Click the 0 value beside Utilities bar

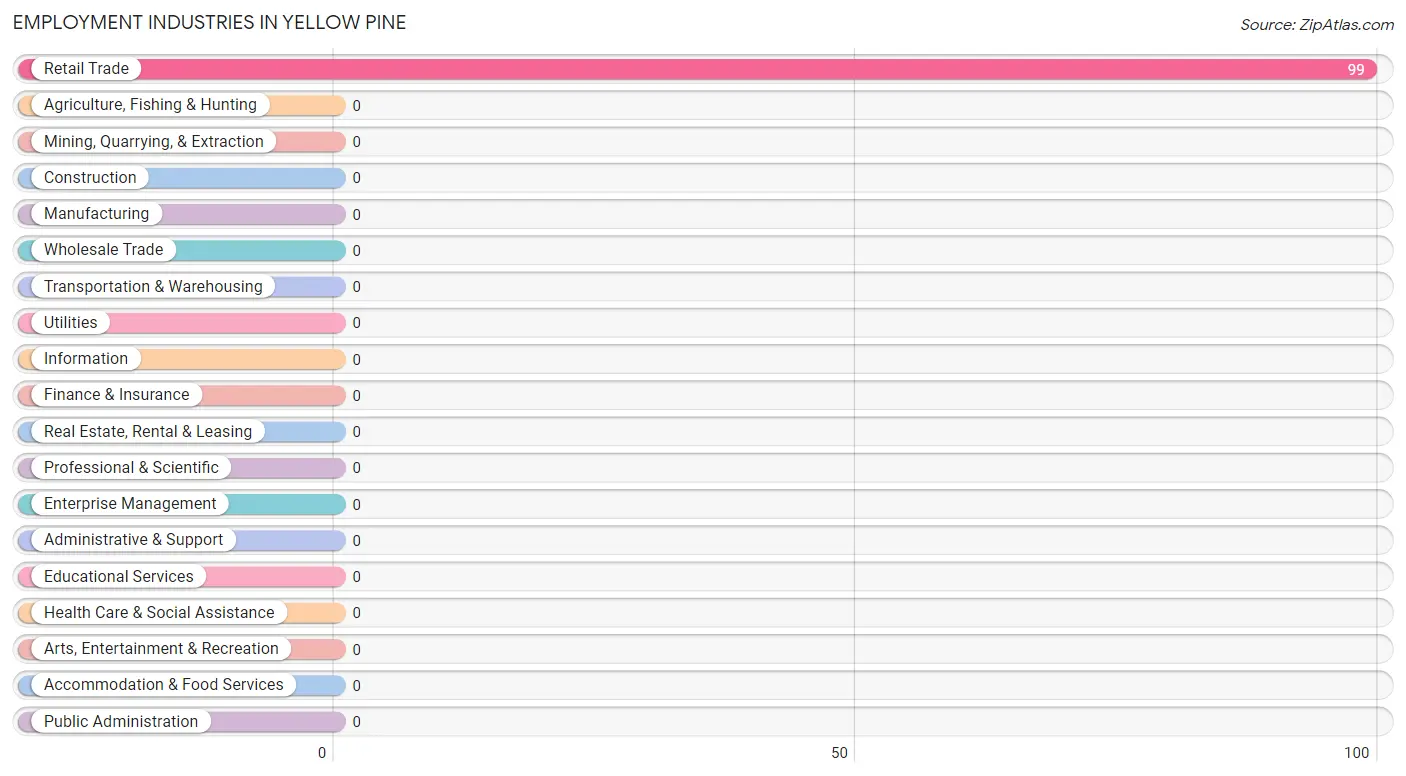356,324
